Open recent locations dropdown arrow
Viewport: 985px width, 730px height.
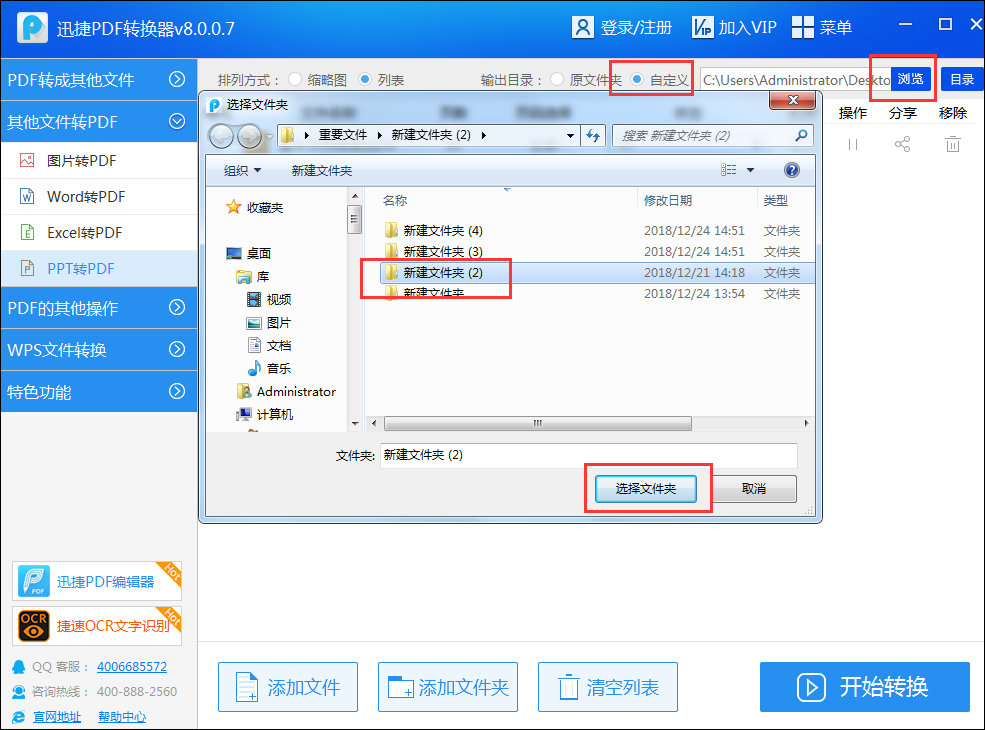pyautogui.click(x=269, y=136)
